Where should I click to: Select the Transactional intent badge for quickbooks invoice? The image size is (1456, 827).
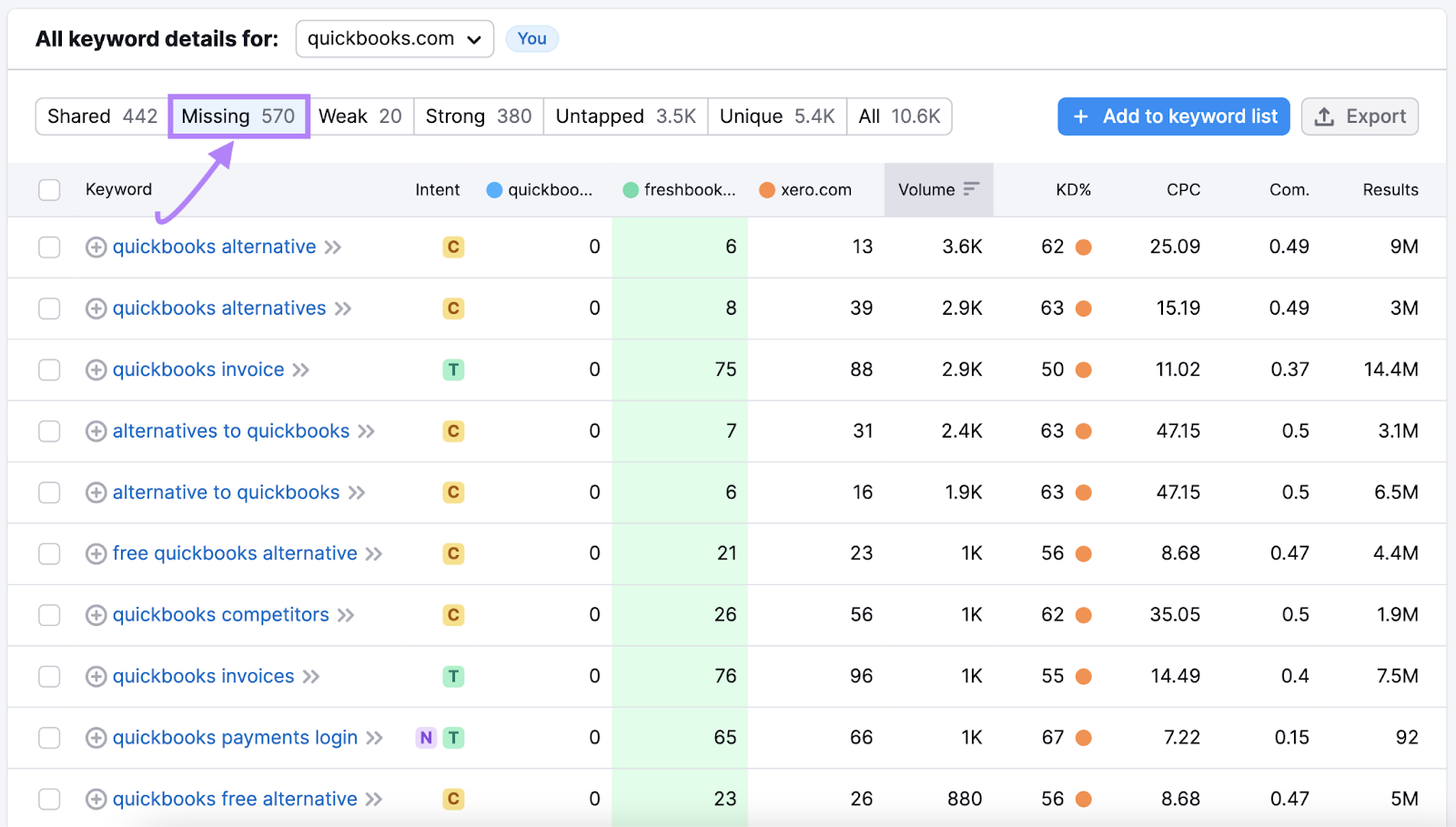pos(453,369)
